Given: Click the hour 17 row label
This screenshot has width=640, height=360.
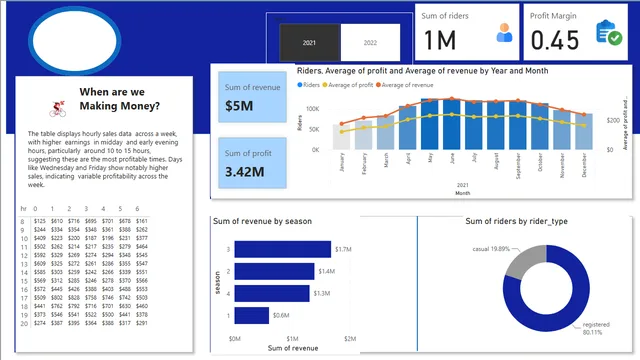Looking at the screenshot, I should coord(24,298).
